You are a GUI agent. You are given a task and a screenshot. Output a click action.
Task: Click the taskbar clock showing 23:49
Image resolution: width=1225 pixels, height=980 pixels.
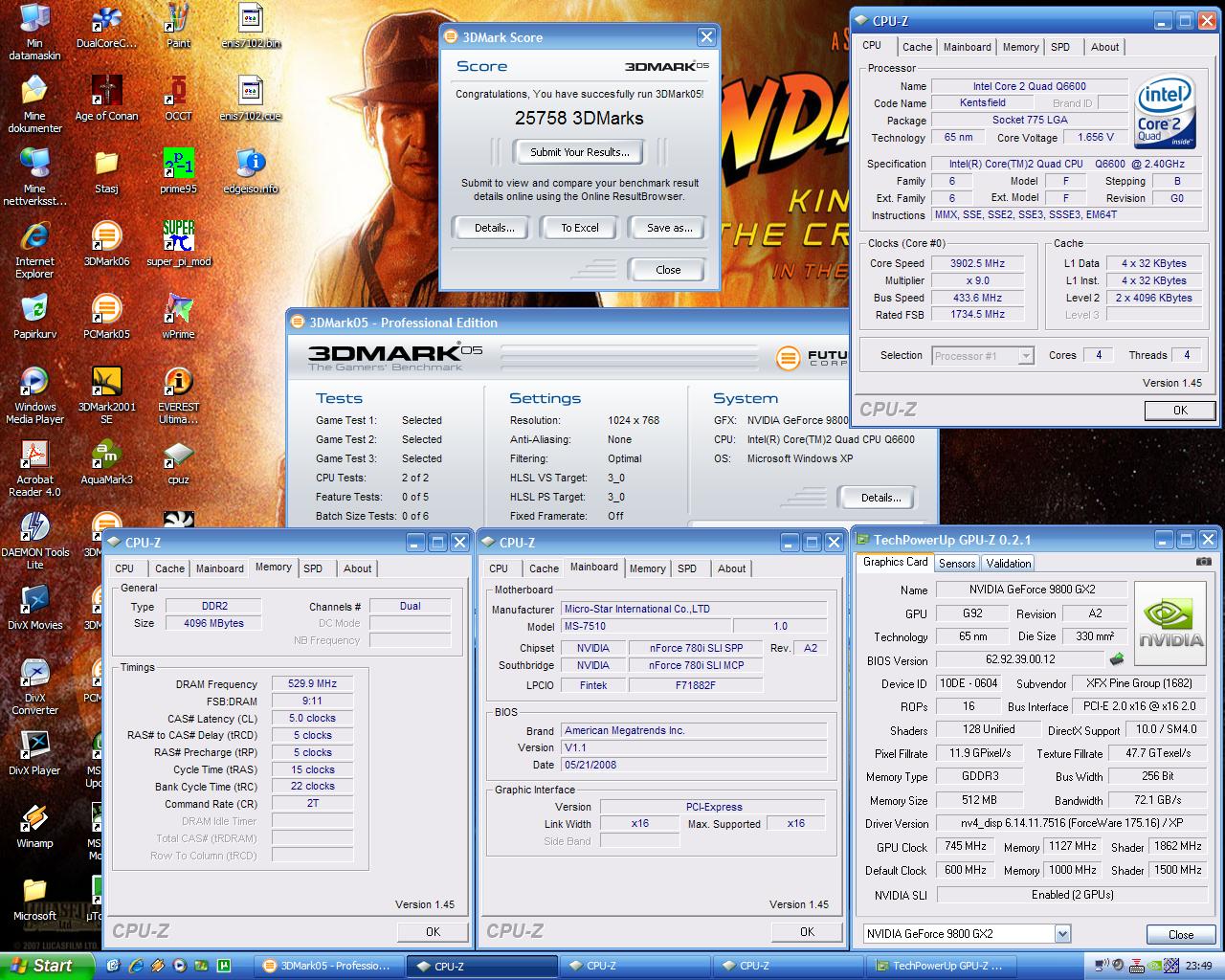tap(1199, 966)
